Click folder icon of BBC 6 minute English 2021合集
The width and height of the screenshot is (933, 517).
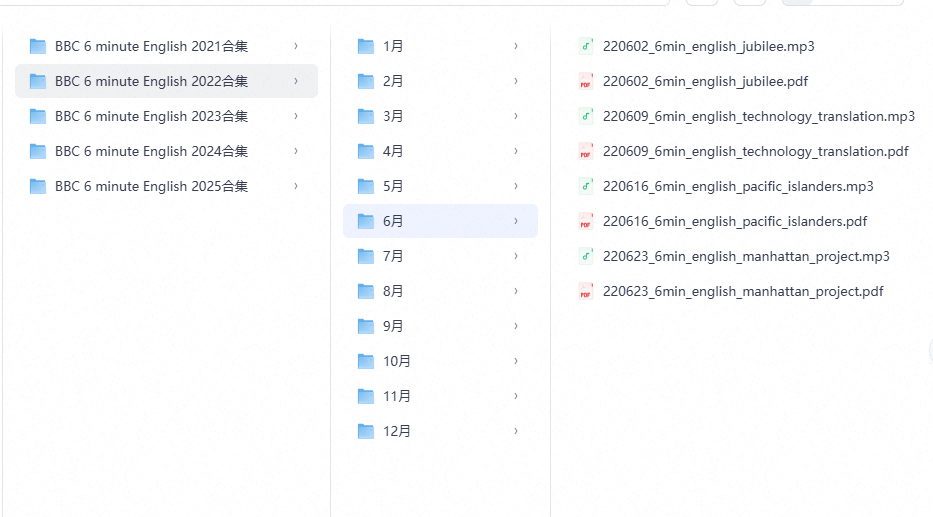(x=37, y=46)
